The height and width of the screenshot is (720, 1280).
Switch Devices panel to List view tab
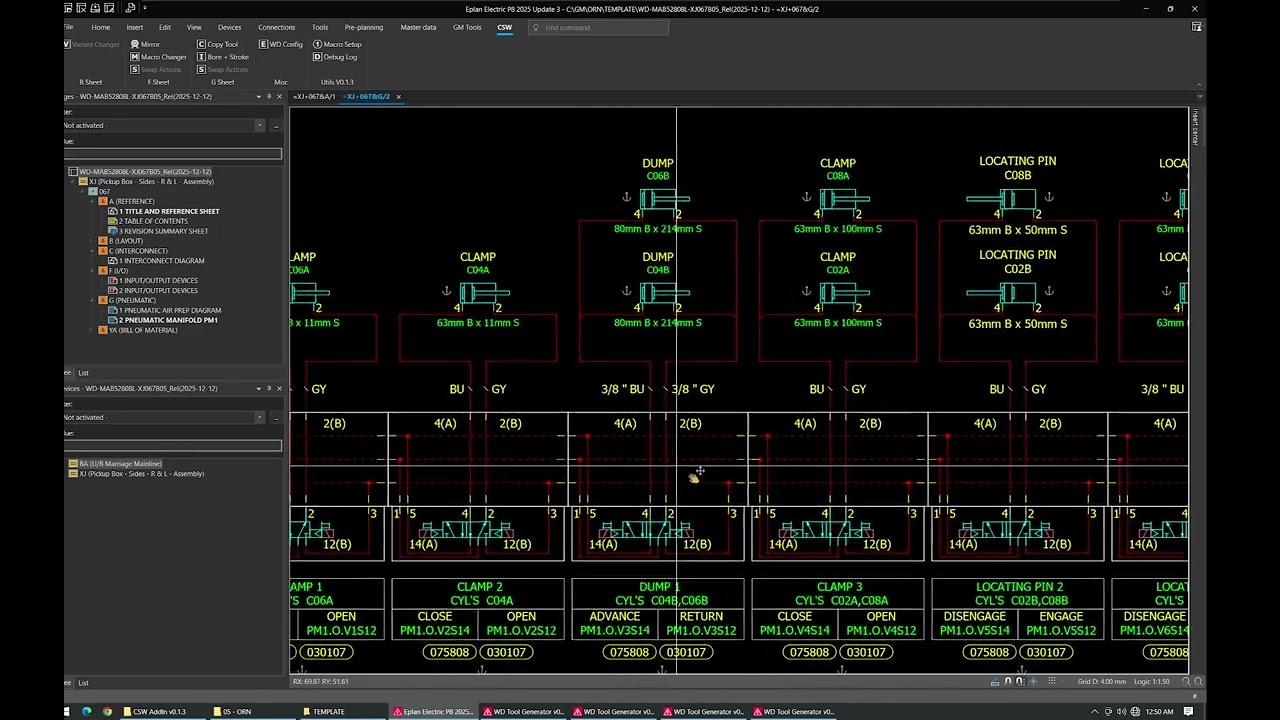(84, 683)
